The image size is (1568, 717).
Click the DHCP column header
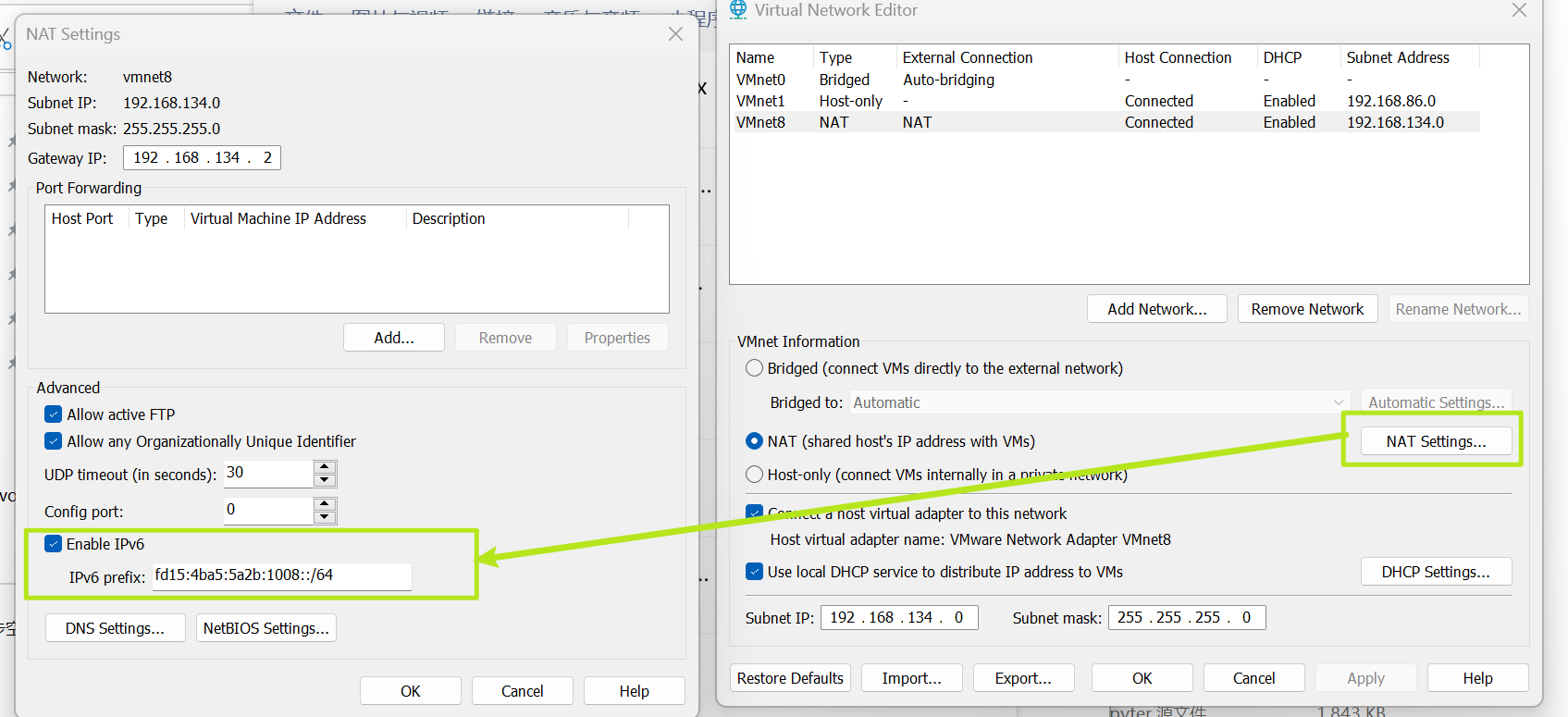click(x=1299, y=57)
